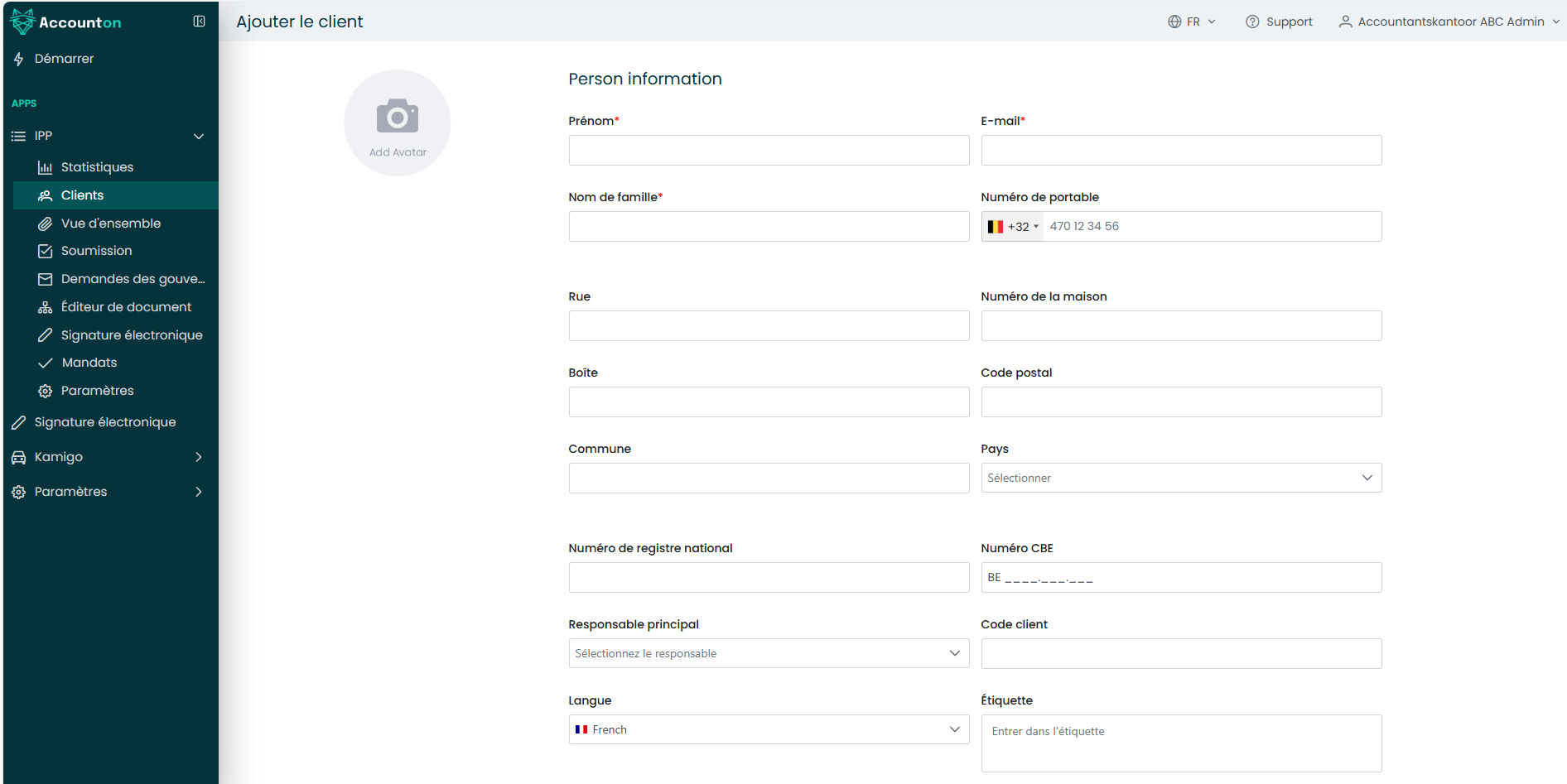This screenshot has width=1567, height=784.
Task: Open the Langue dropdown showing French
Action: point(769,729)
